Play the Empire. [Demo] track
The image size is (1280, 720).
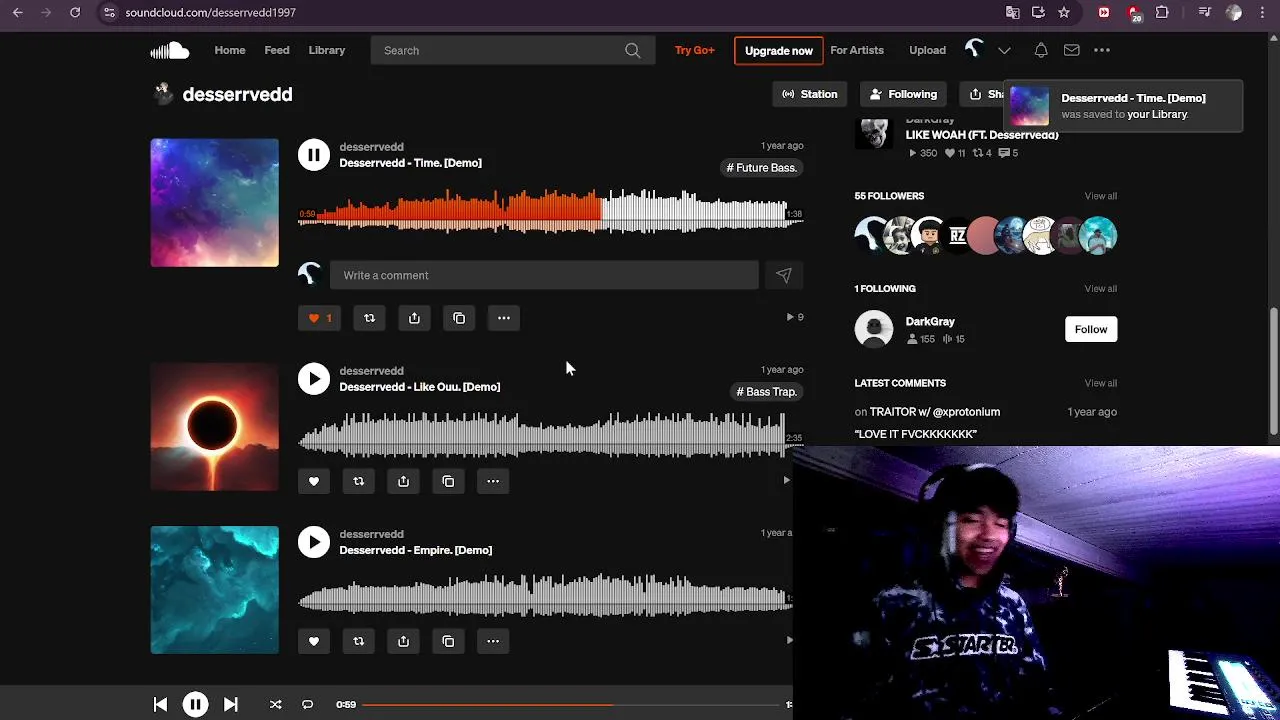pyautogui.click(x=313, y=542)
